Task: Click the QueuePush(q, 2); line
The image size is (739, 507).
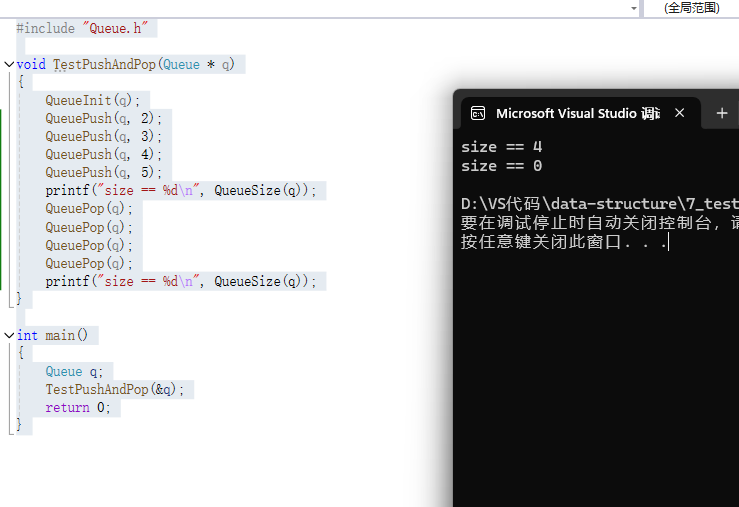Action: tap(103, 118)
